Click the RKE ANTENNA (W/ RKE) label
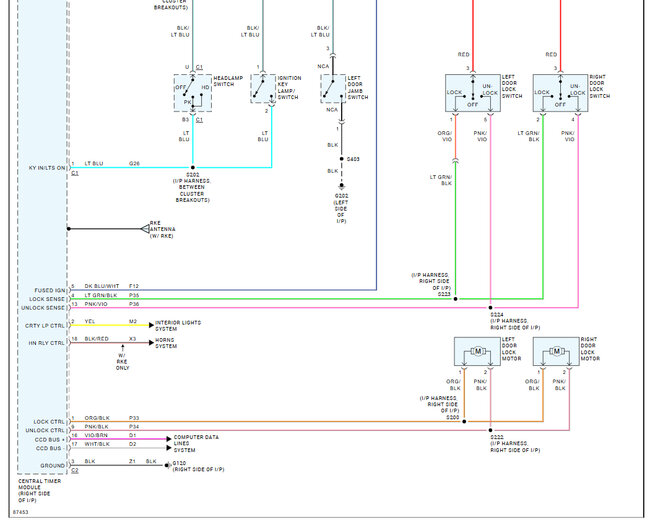Screen dimensions: 650x522 click(x=162, y=229)
